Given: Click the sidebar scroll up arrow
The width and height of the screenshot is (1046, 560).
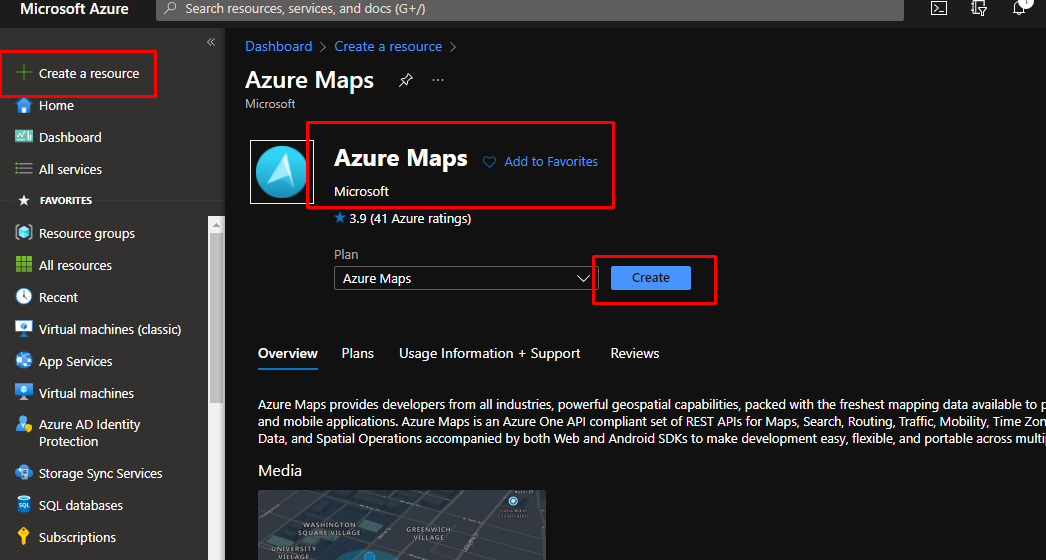Looking at the screenshot, I should click(216, 226).
